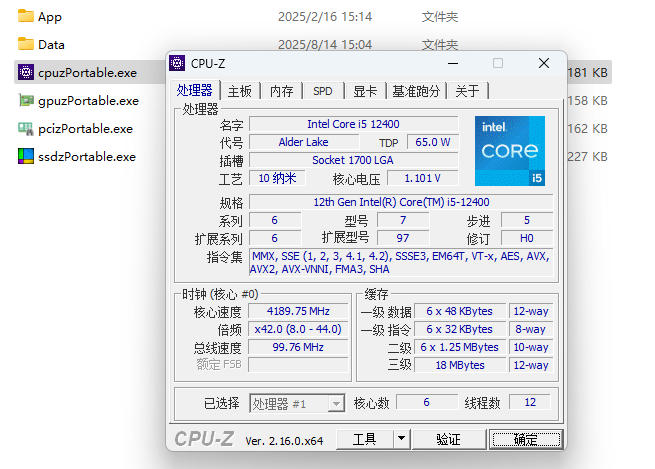Switch to the 处理器 tab
The width and height of the screenshot is (655, 469).
click(194, 90)
